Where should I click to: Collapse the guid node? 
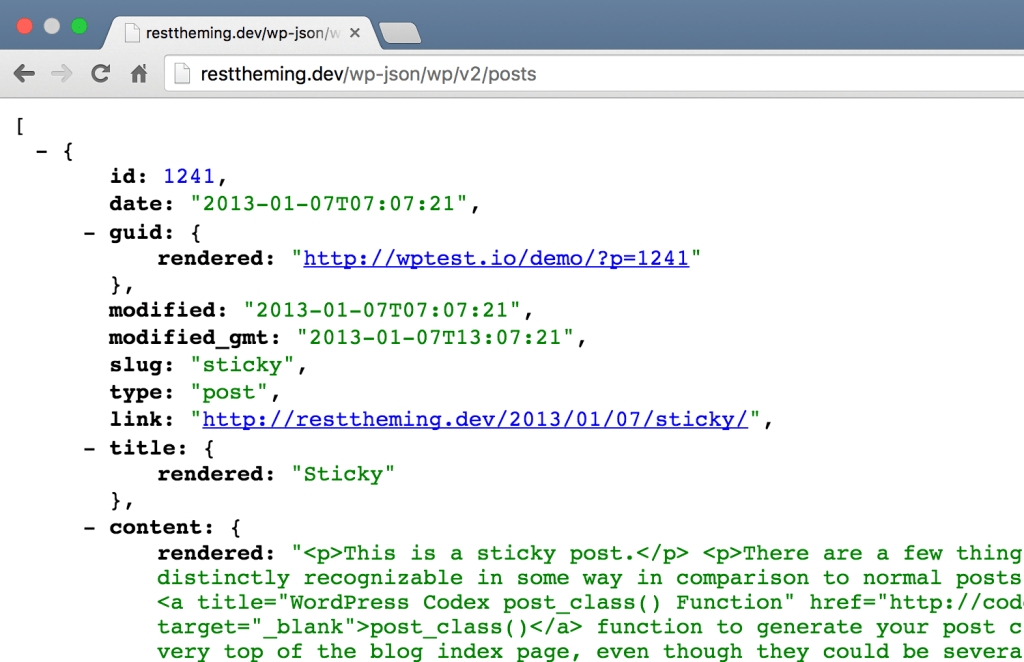coord(89,233)
